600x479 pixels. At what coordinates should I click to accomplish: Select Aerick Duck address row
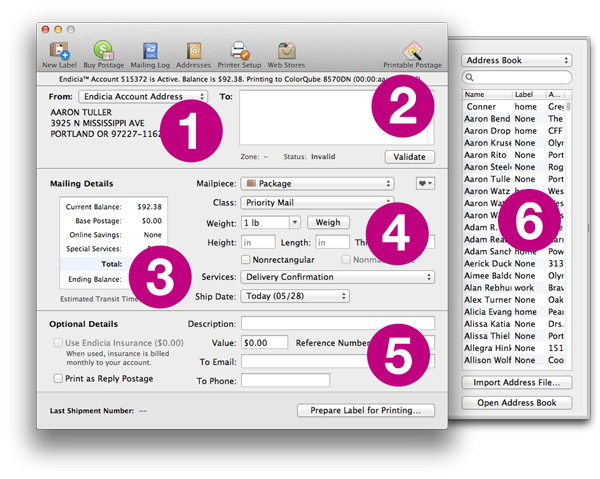(514, 264)
